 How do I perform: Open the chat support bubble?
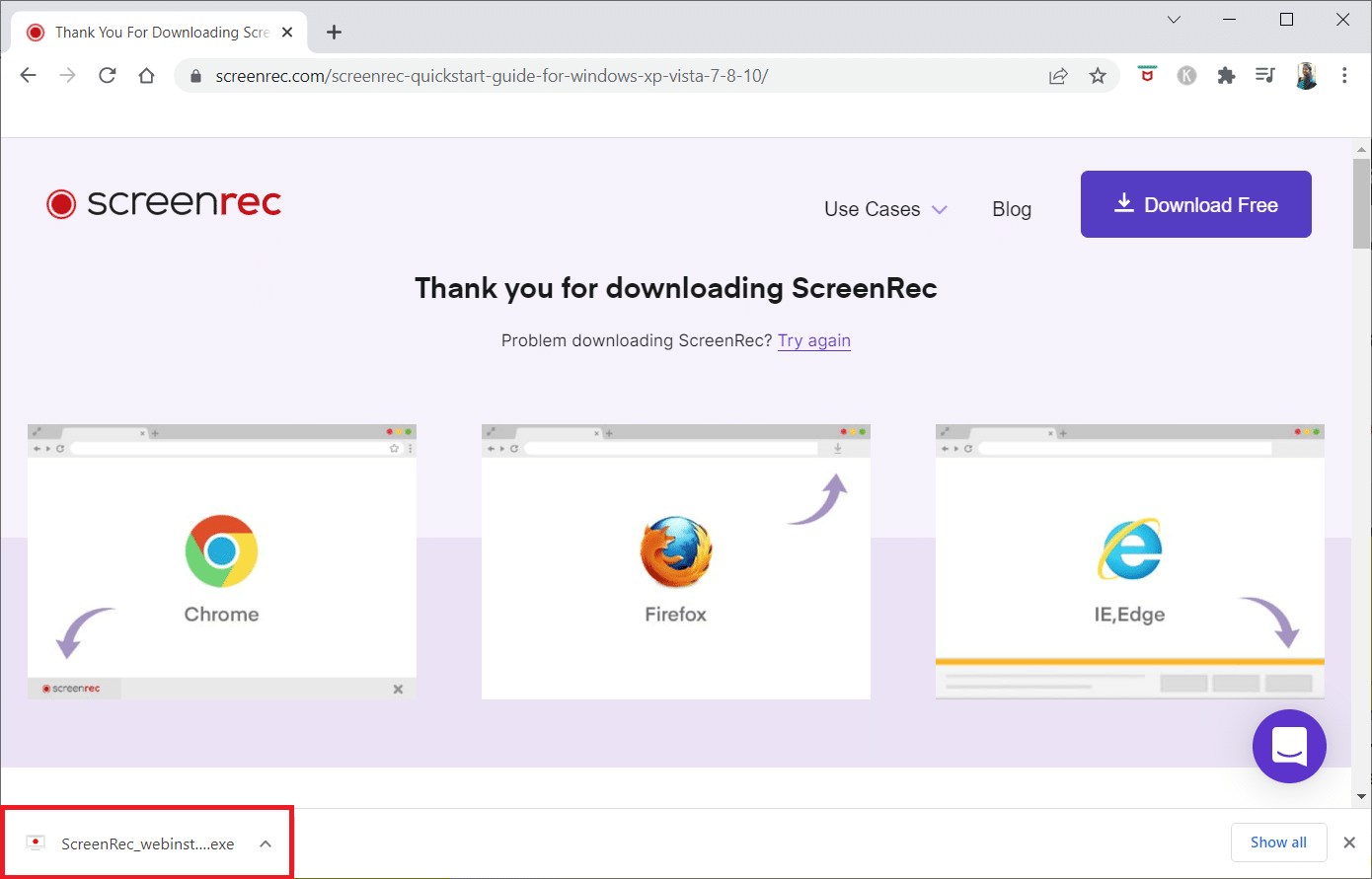pyautogui.click(x=1289, y=747)
